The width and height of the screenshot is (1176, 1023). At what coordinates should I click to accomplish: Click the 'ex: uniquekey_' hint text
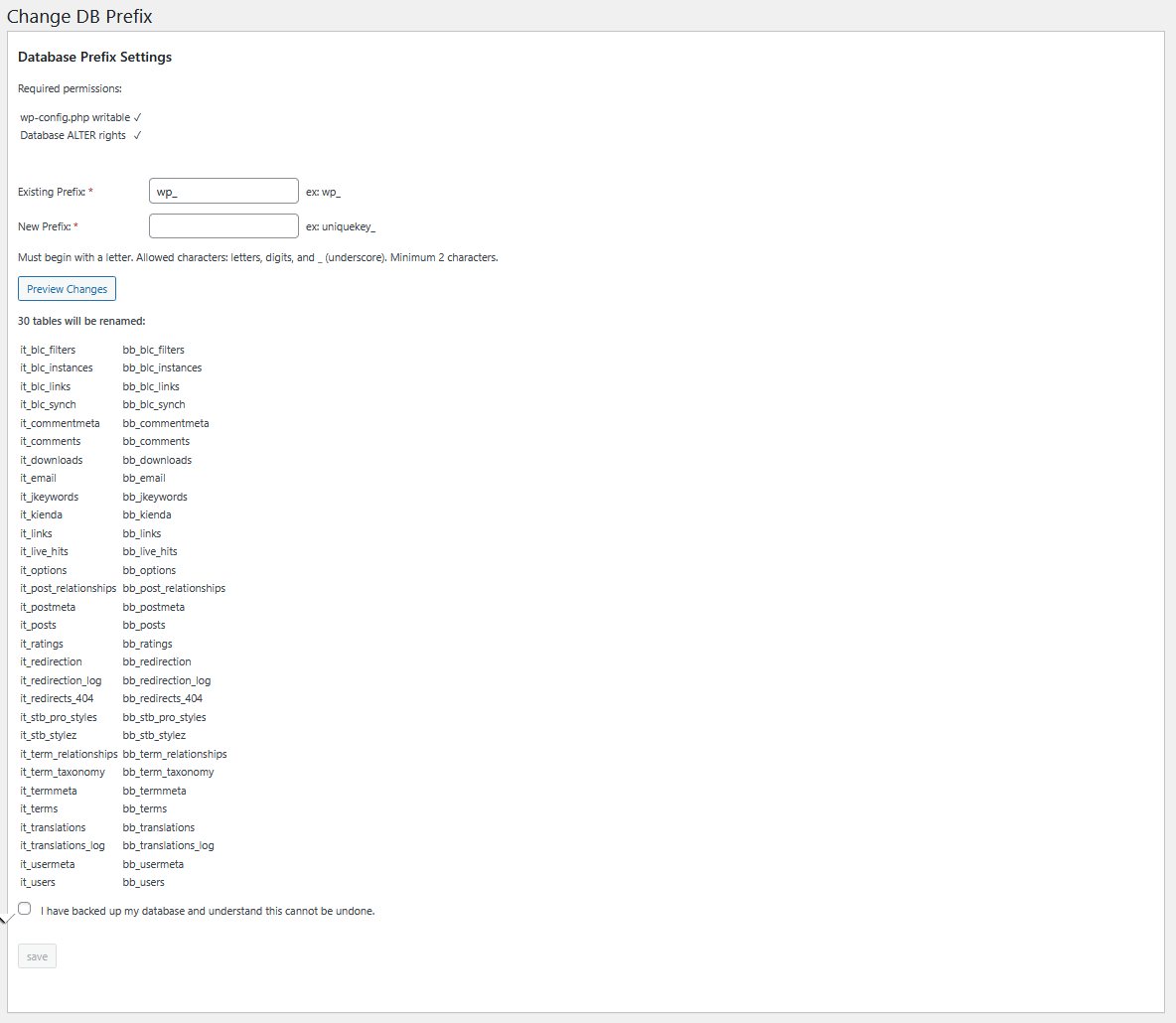[341, 226]
